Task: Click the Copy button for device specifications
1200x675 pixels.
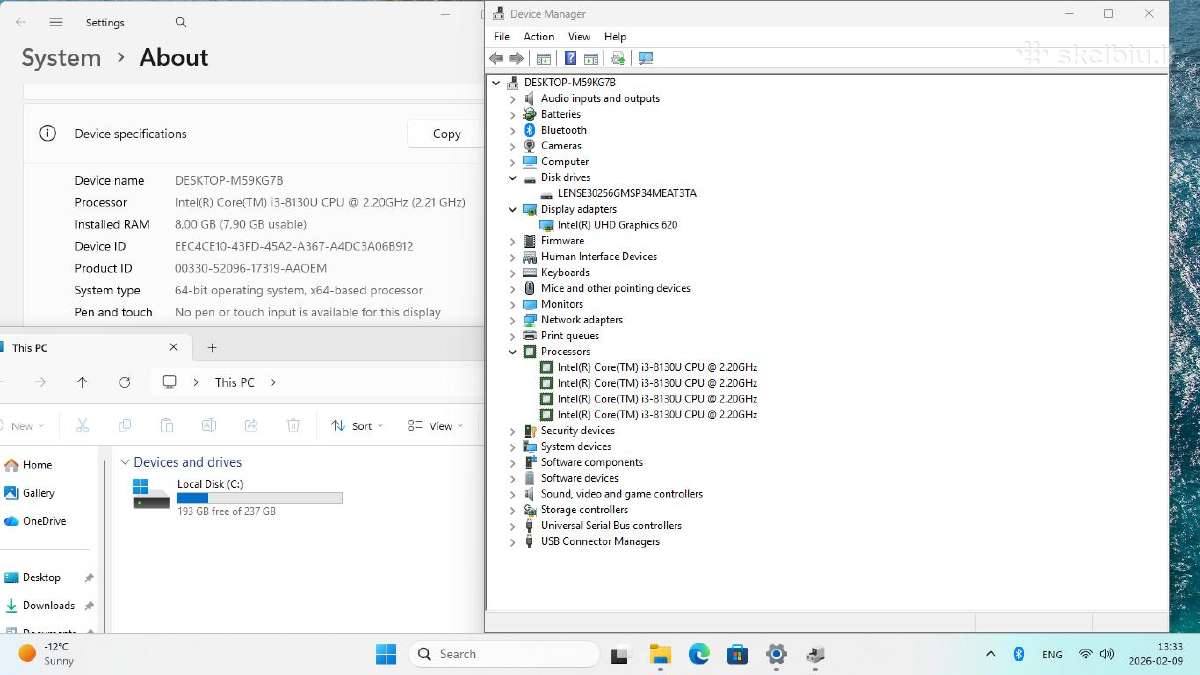Action: [x=447, y=134]
